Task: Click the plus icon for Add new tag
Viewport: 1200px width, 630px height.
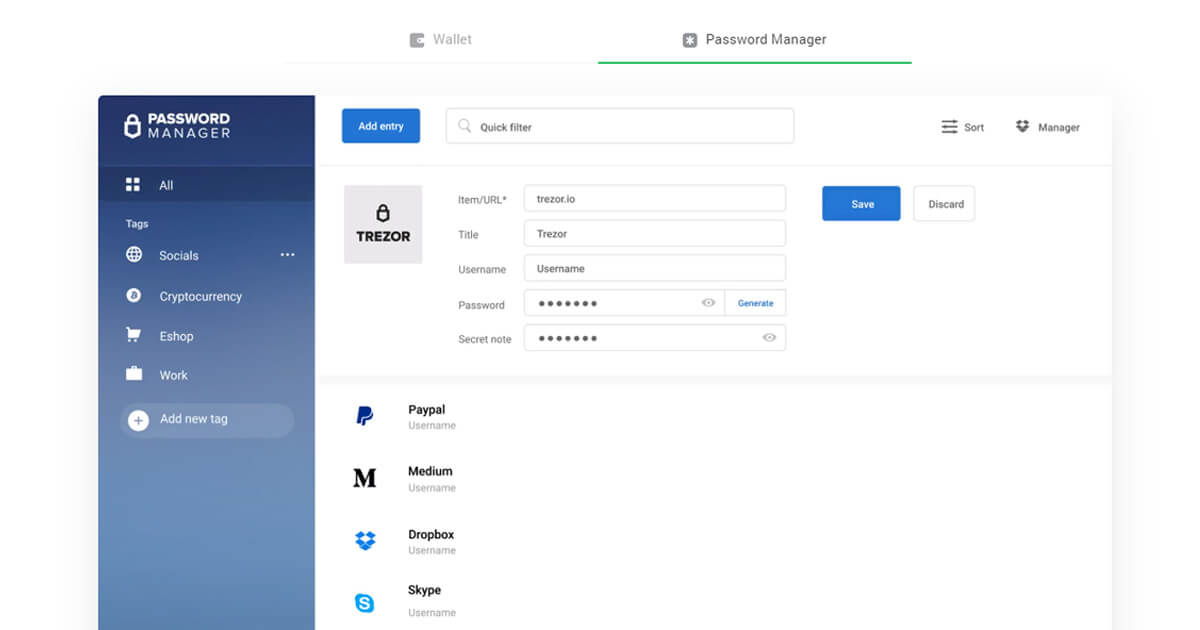Action: [x=139, y=420]
